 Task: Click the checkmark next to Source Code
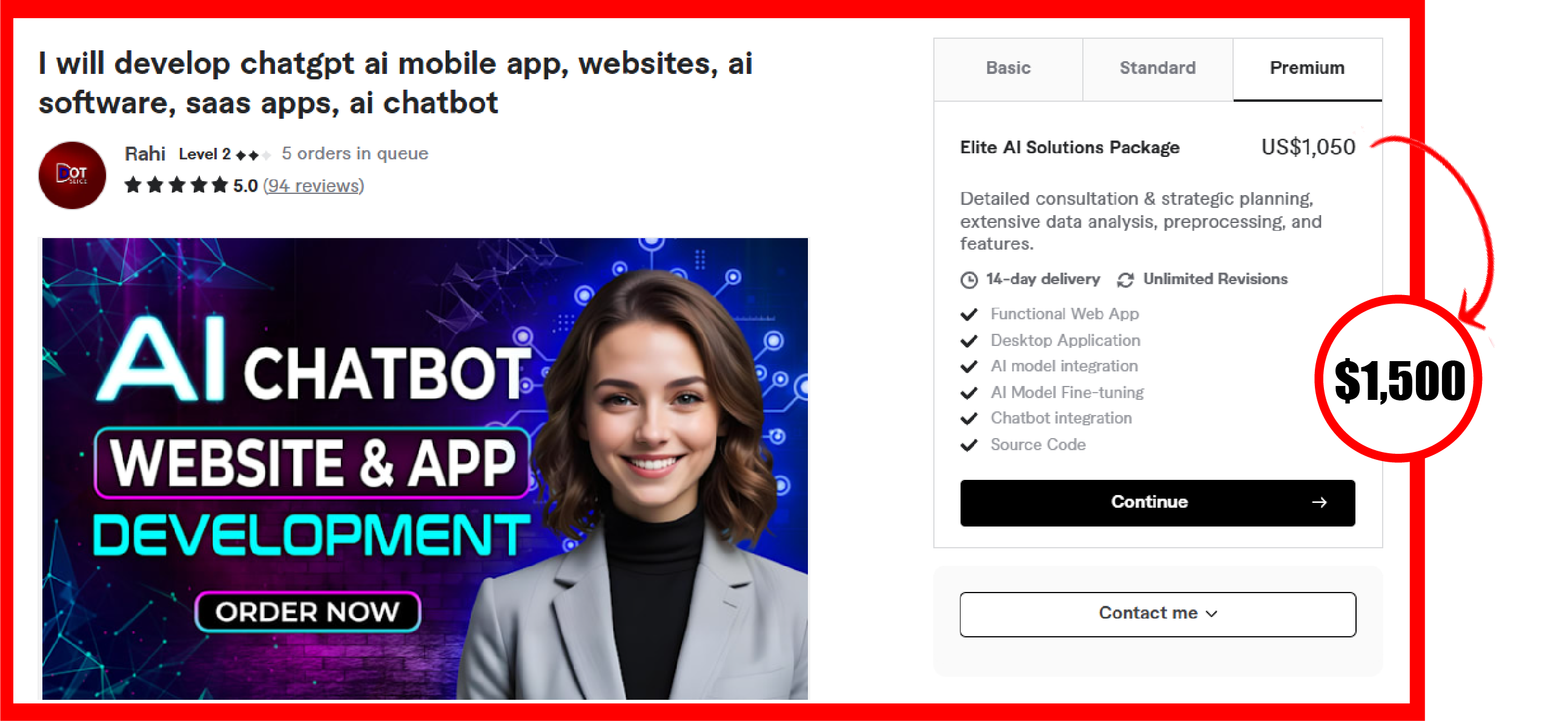click(x=969, y=445)
